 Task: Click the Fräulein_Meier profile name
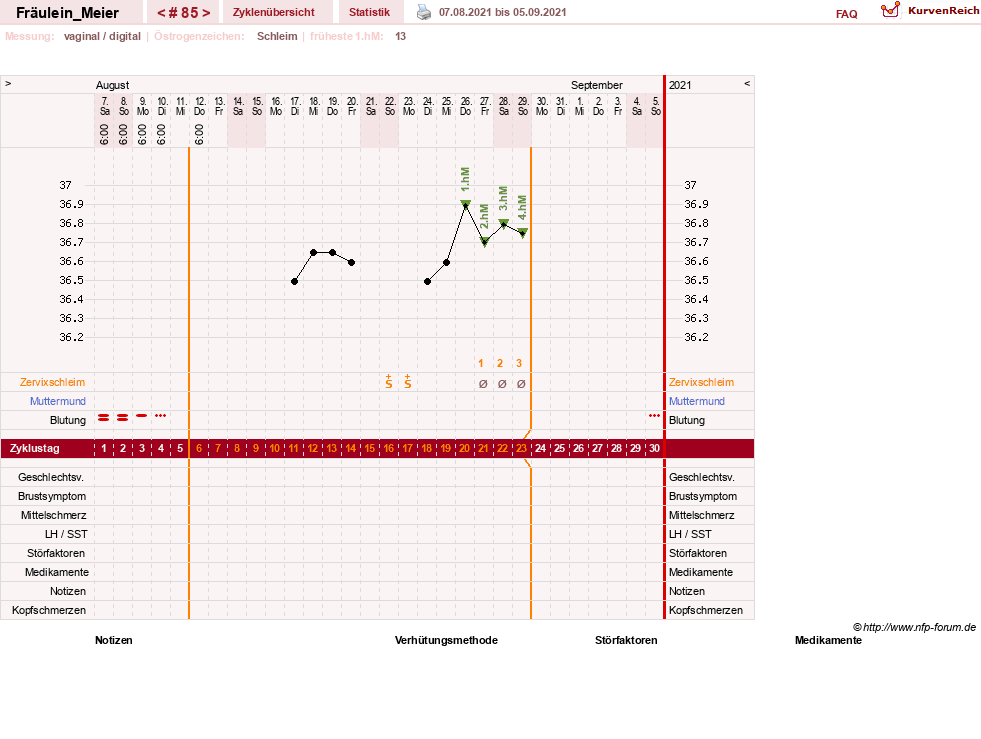68,13
